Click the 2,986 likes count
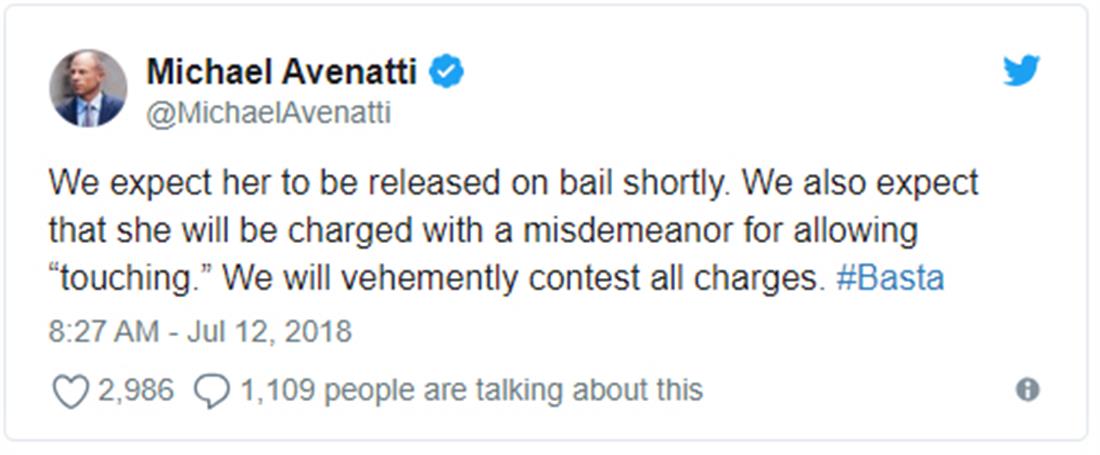Viewport: 1100px width, 455px height. (135, 390)
